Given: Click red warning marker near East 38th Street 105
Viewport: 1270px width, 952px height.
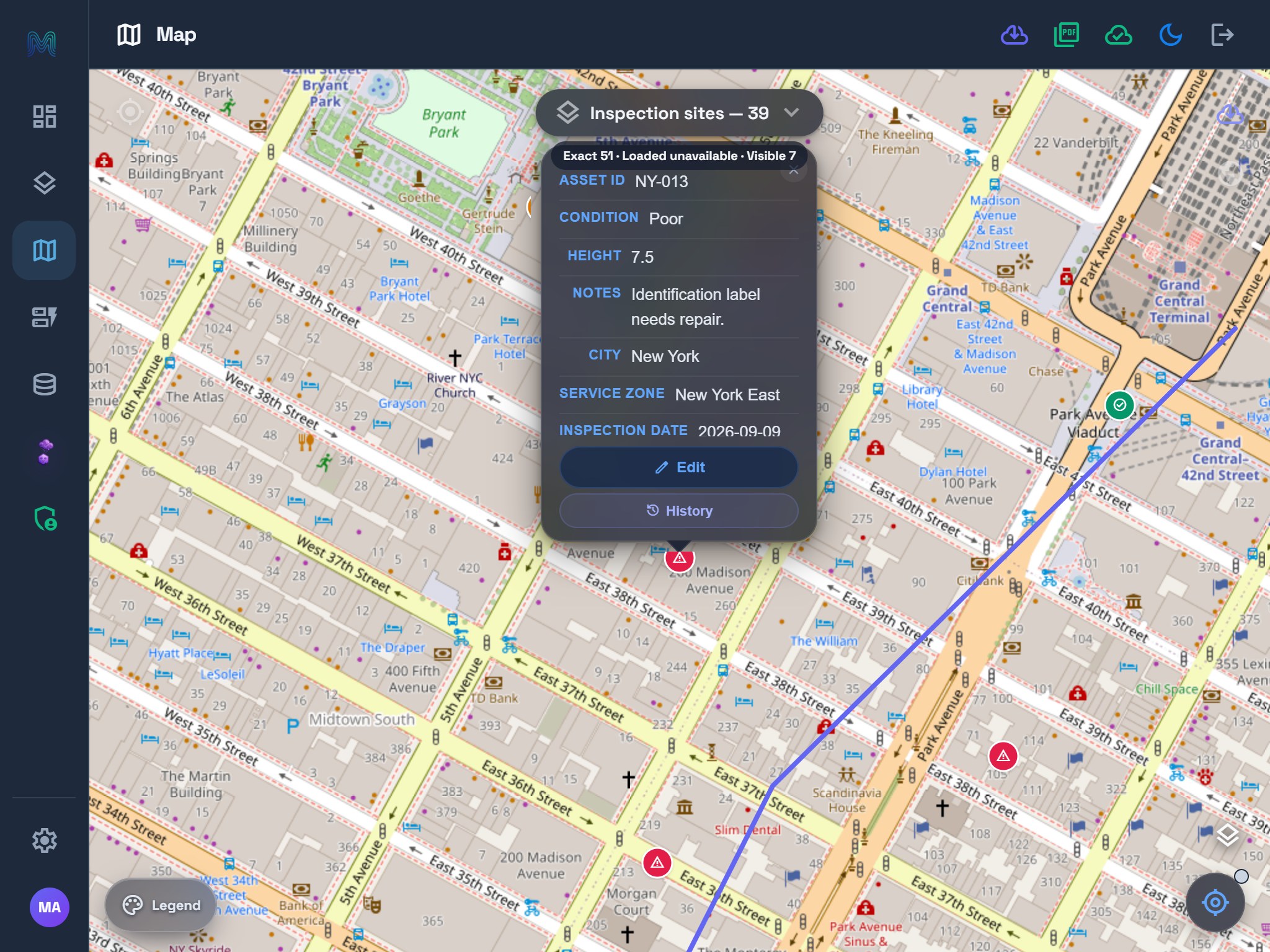Looking at the screenshot, I should tap(1003, 756).
